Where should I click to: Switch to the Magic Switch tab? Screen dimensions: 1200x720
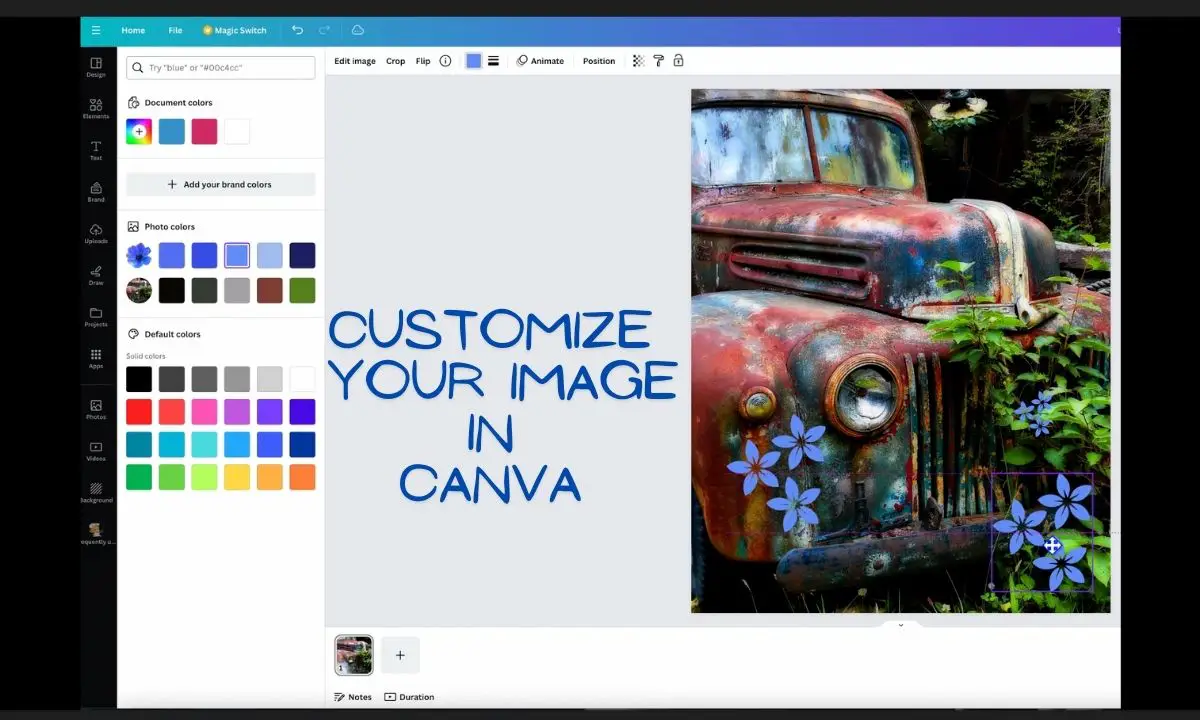pos(234,30)
